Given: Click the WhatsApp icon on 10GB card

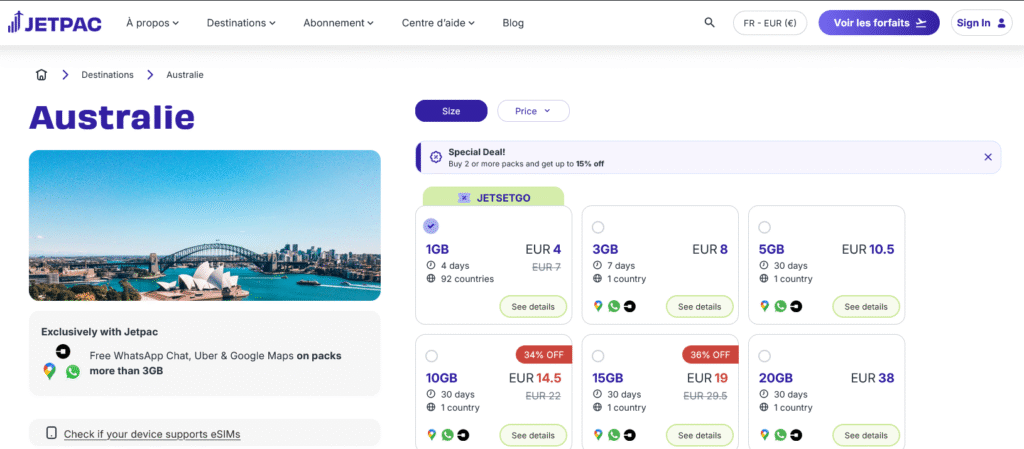Looking at the screenshot, I should (447, 435).
